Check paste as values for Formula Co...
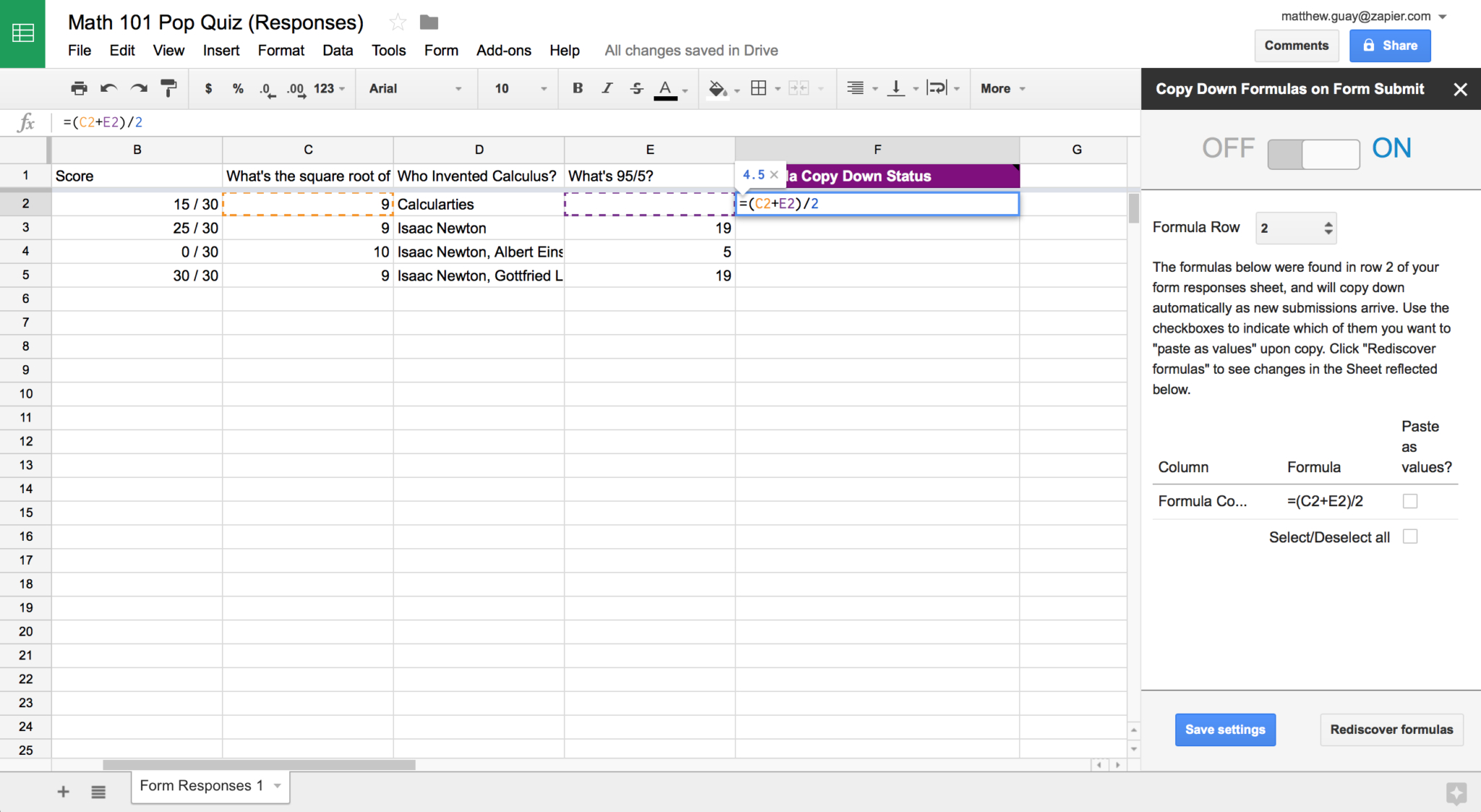The image size is (1481, 812). point(1409,501)
